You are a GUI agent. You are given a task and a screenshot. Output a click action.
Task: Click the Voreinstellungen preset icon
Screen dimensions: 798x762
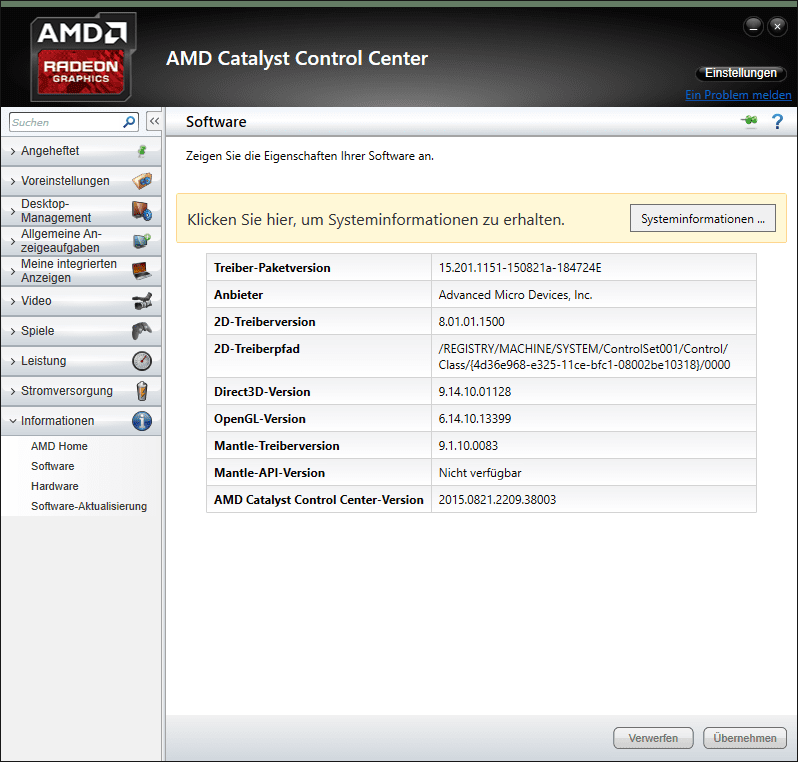pyautogui.click(x=142, y=181)
